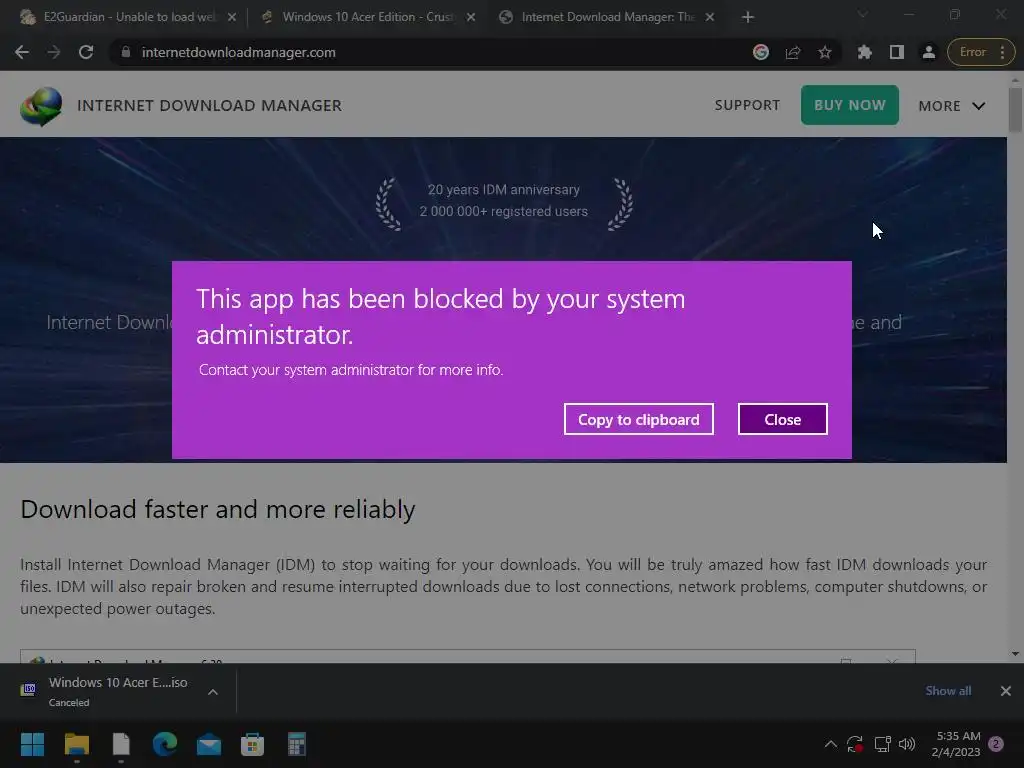Screen dimensions: 1024x768
Task: Click the blank document taskbar icon
Action: (x=121, y=744)
